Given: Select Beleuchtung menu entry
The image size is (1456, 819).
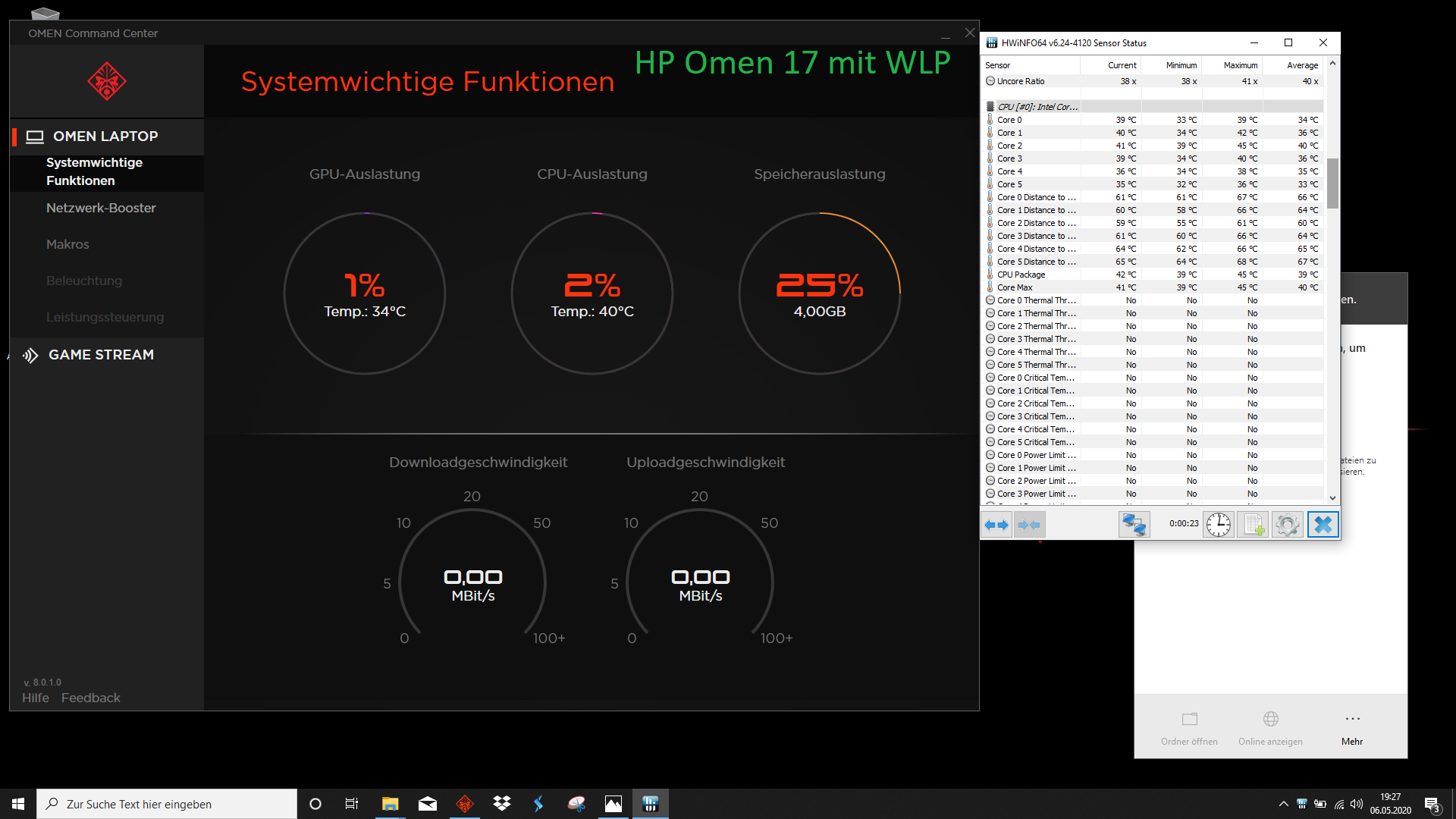Looking at the screenshot, I should click(x=84, y=281).
